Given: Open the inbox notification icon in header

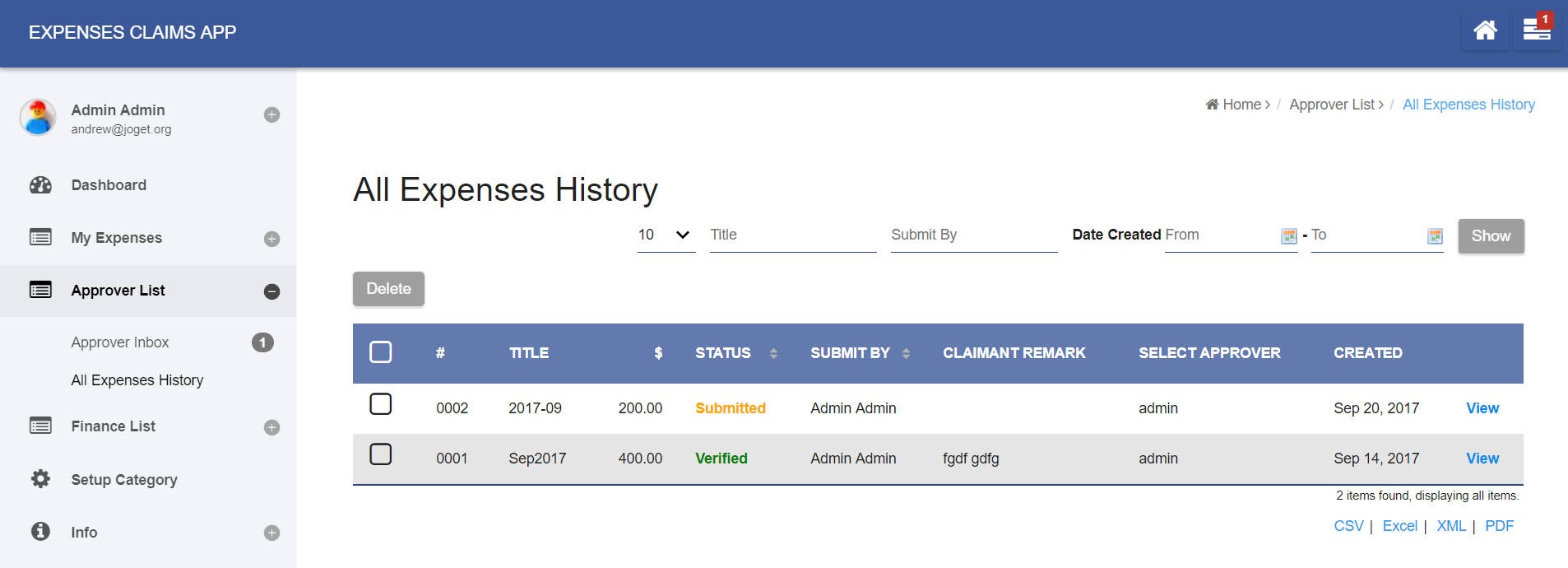Looking at the screenshot, I should [x=1536, y=31].
